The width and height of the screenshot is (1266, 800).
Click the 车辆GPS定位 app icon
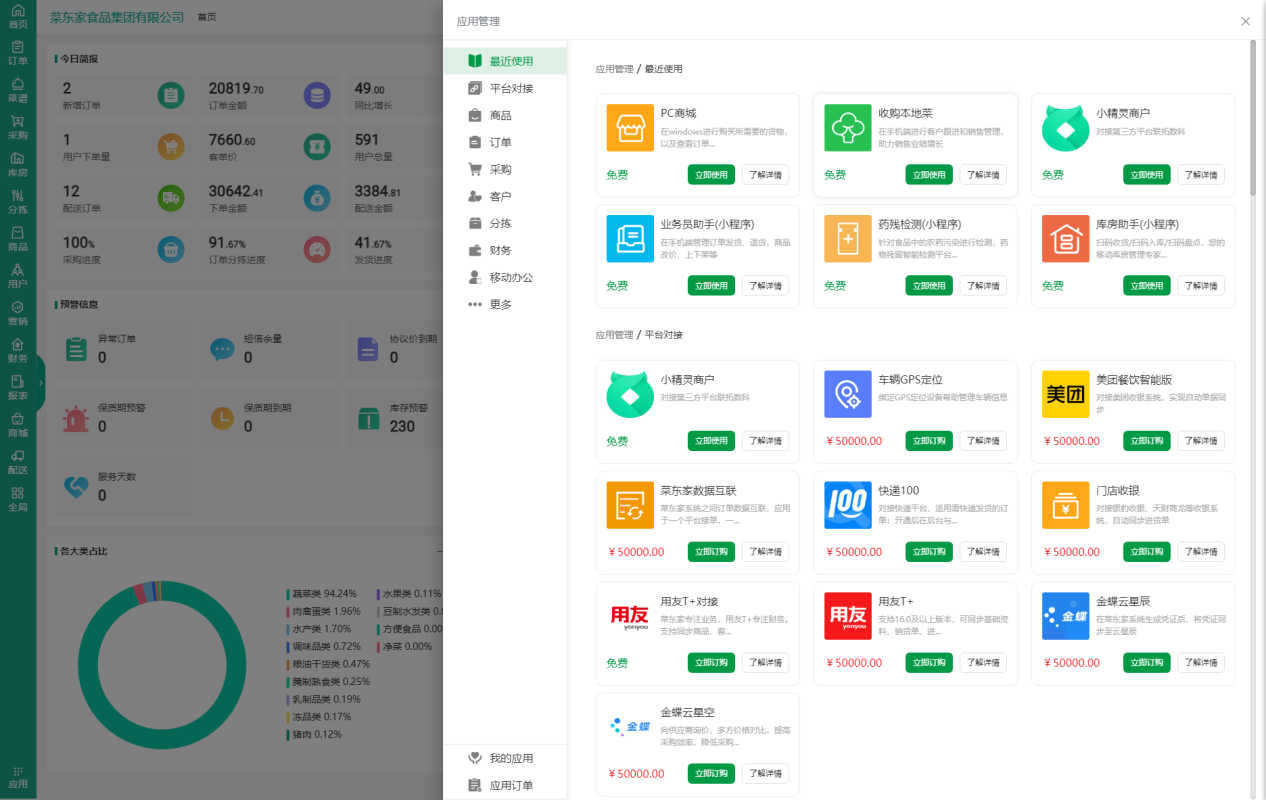tap(848, 394)
